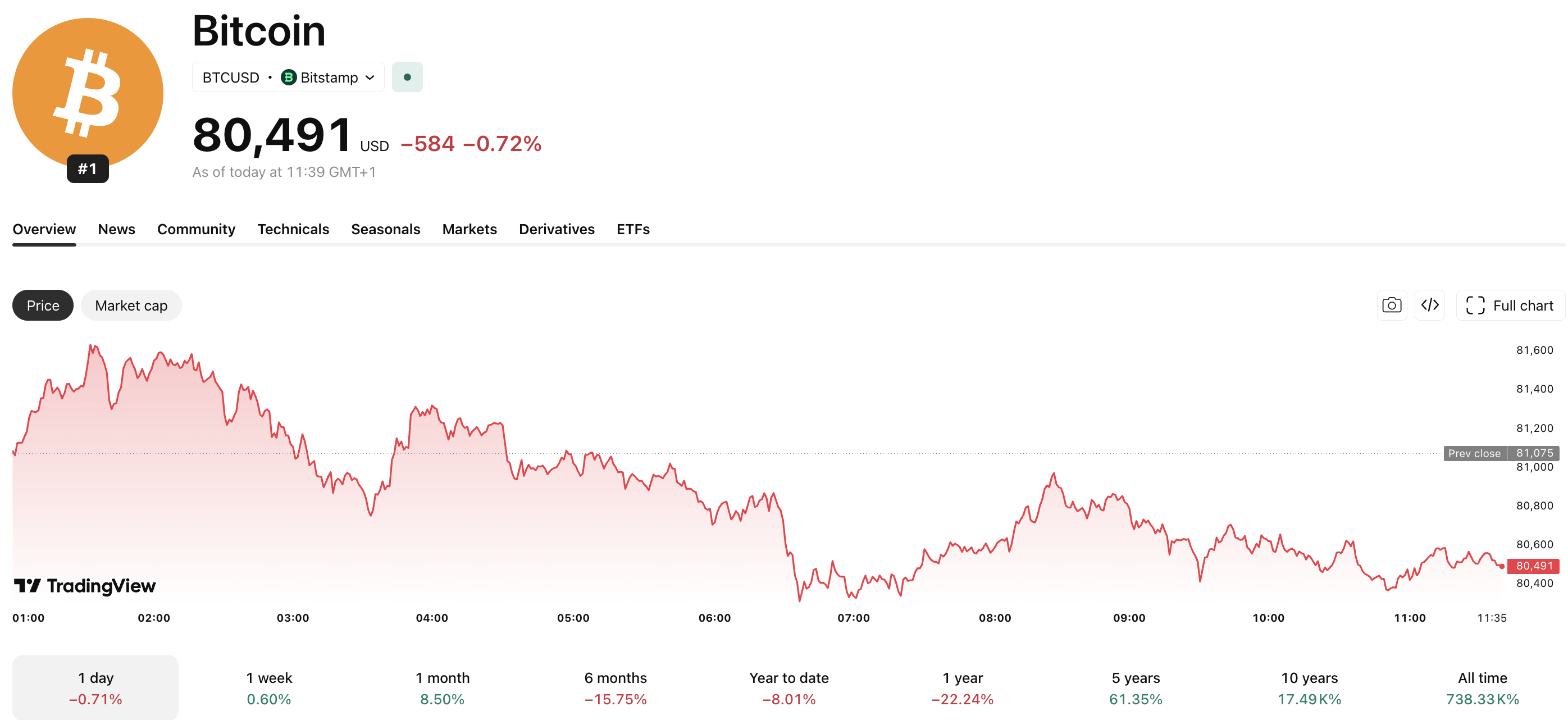Select the 10 years range
The image size is (1568, 720).
(x=1309, y=688)
